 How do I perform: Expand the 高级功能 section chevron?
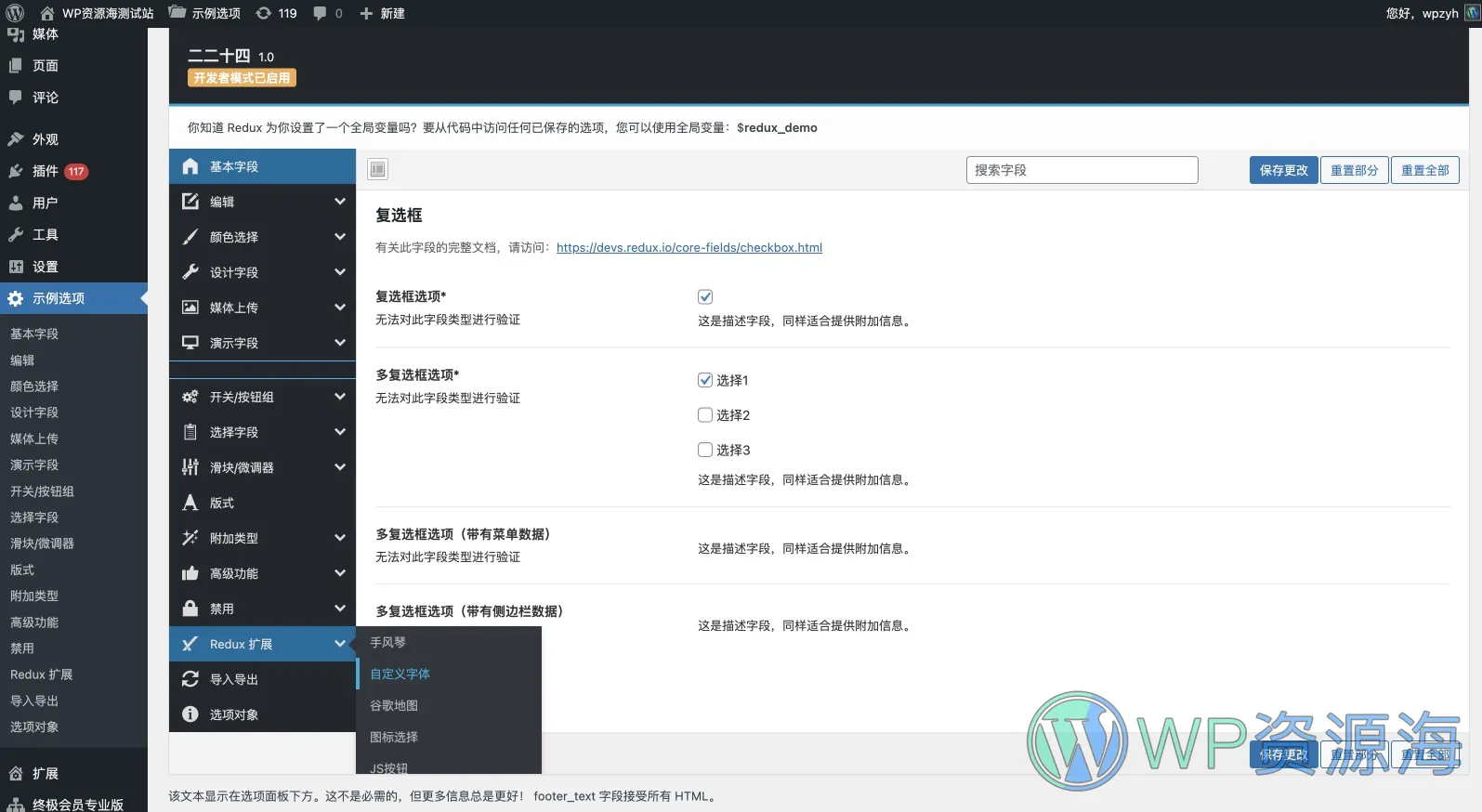[x=340, y=573]
